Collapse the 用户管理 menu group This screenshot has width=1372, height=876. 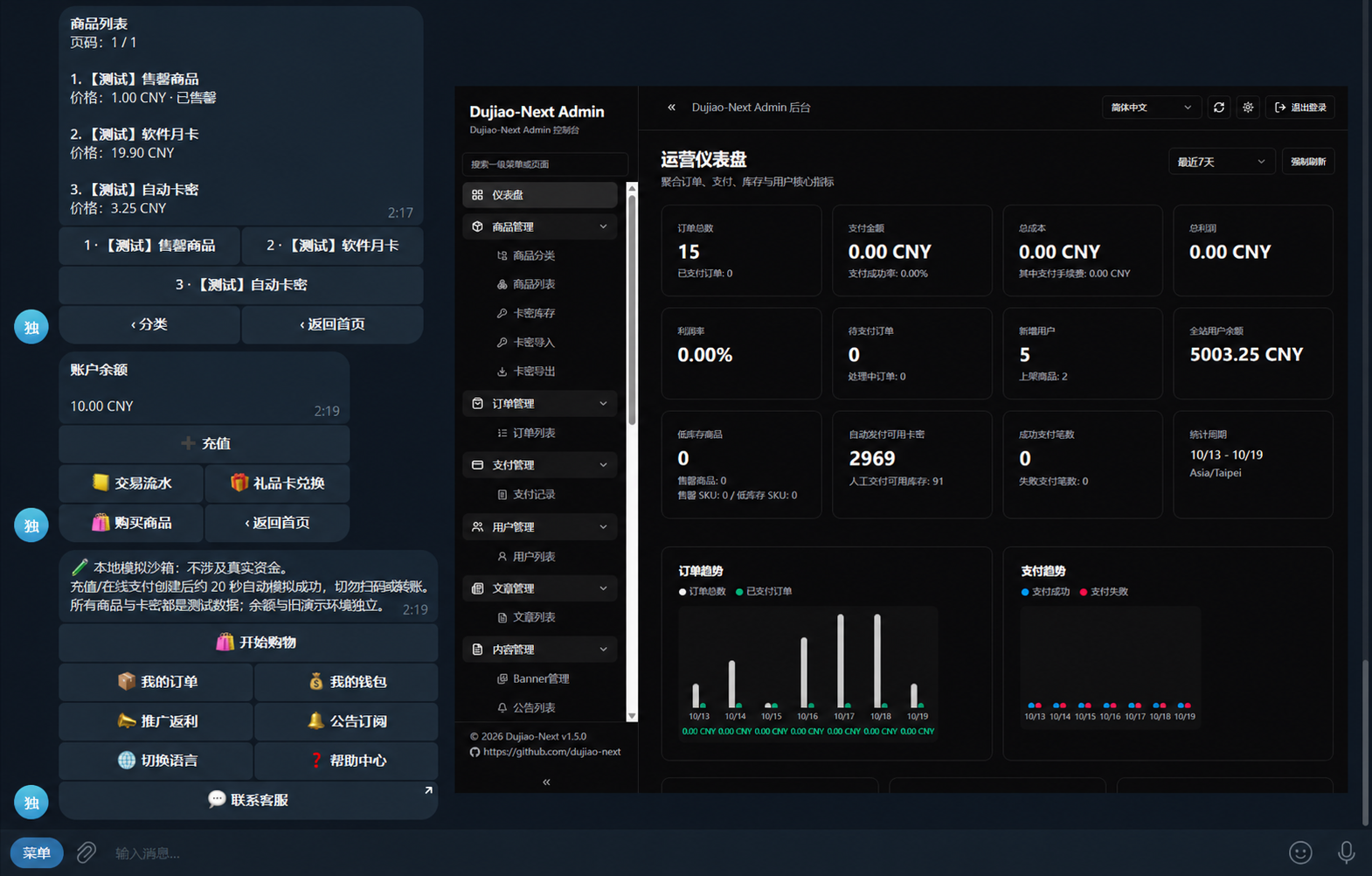(x=540, y=526)
